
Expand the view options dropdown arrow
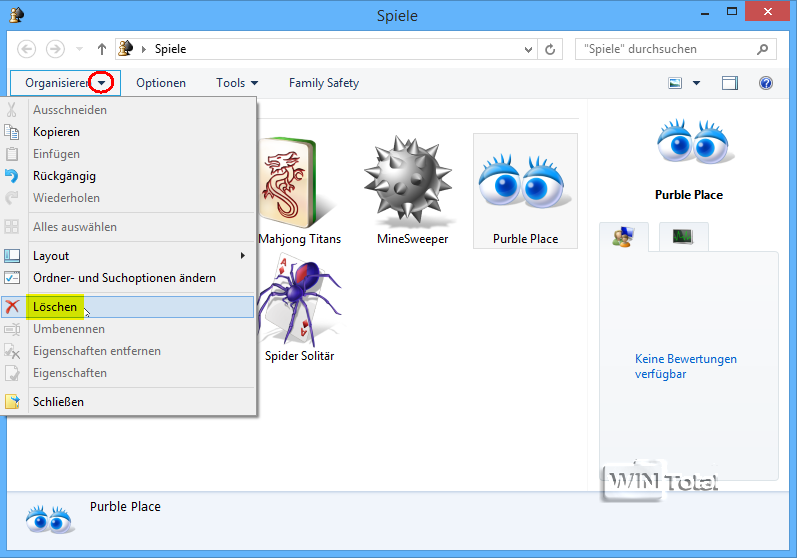pyautogui.click(x=696, y=83)
